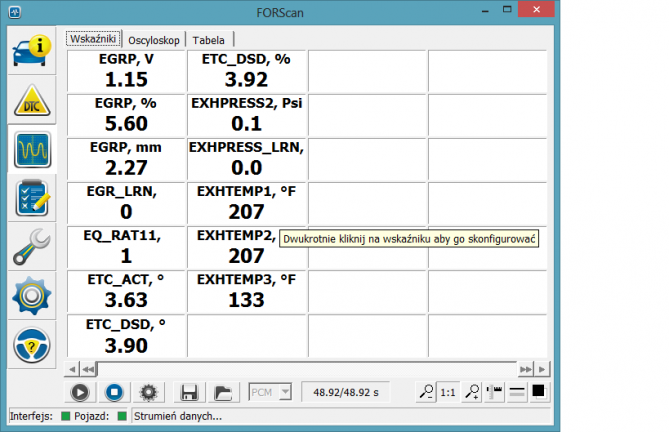Start data logging with the play button

pyautogui.click(x=78, y=391)
